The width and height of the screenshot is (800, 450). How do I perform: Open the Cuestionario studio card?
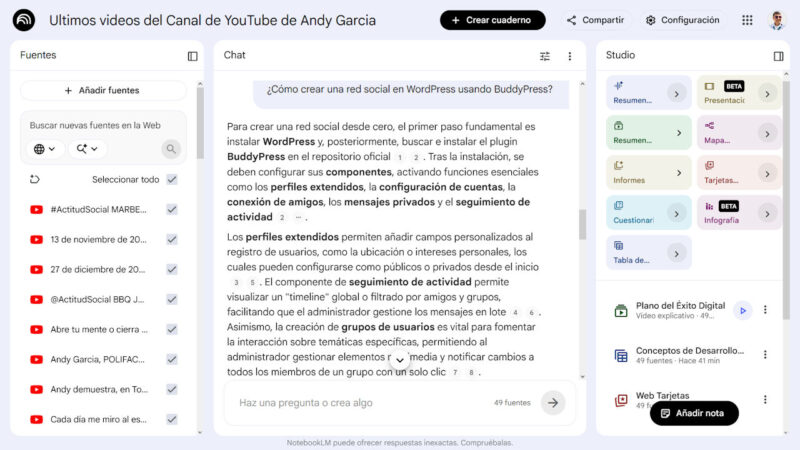[648, 212]
